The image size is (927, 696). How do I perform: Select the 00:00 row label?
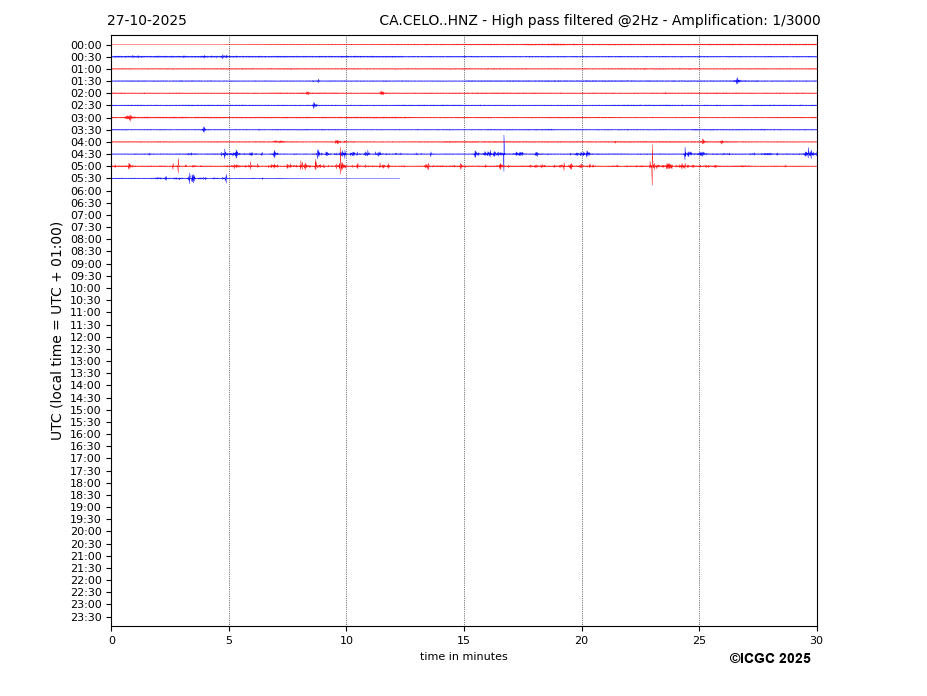coord(86,45)
